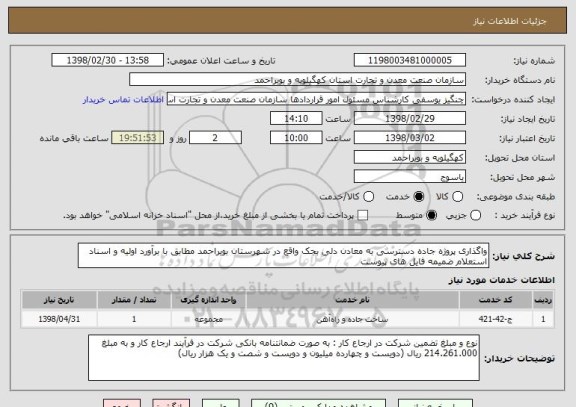Select the کالا radio button
576x407 pixels.
(457, 197)
